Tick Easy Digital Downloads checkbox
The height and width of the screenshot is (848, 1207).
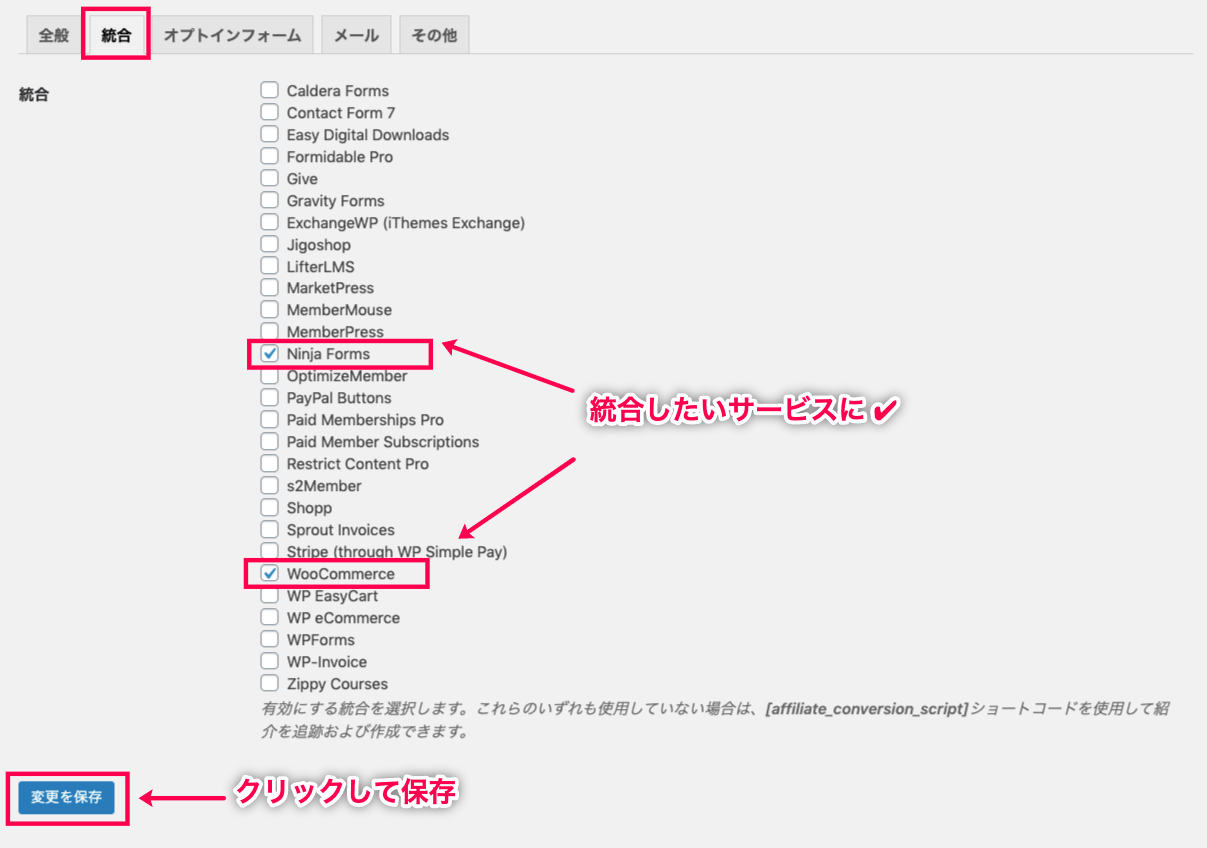tap(269, 134)
